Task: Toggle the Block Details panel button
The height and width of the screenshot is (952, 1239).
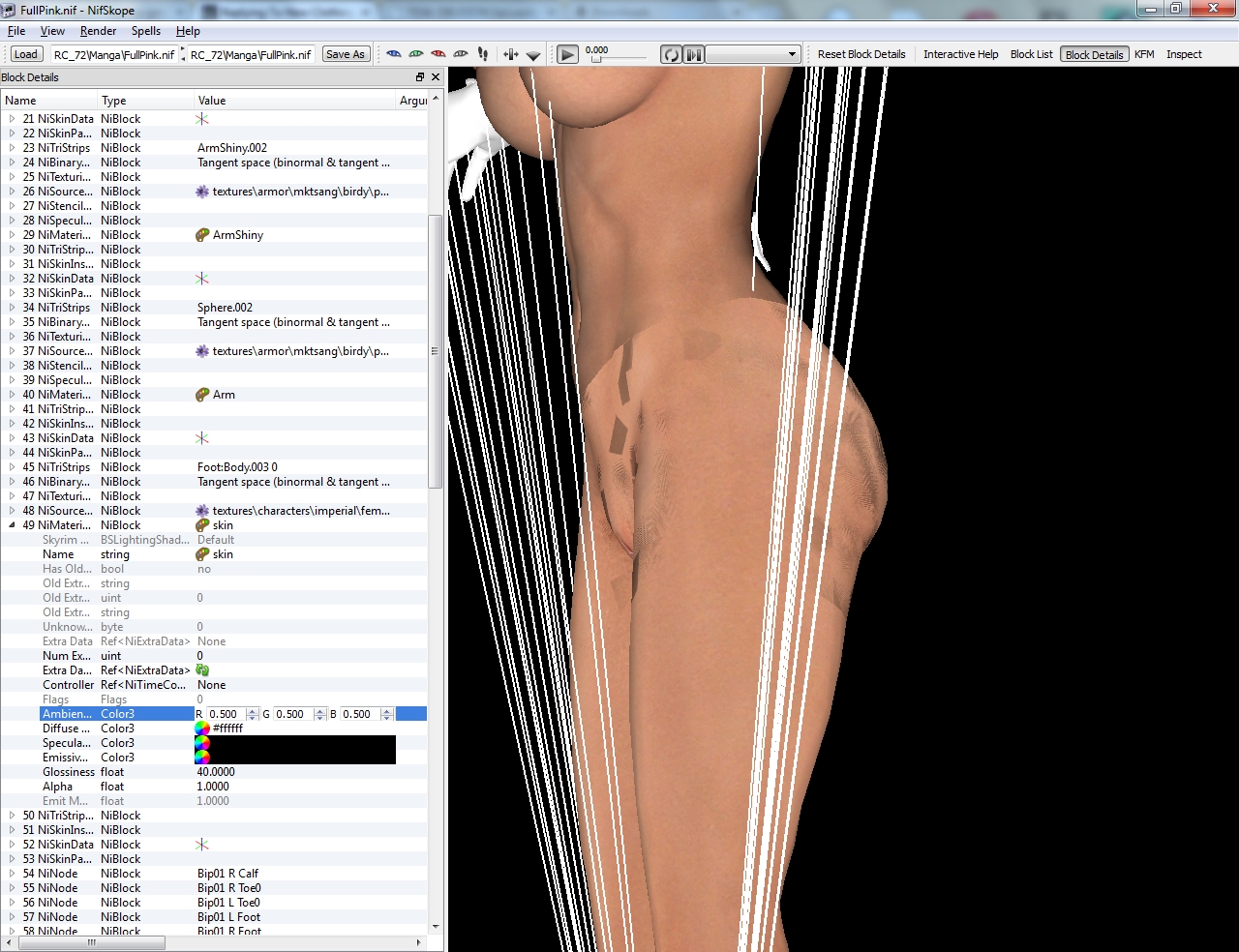Action: point(1095,54)
